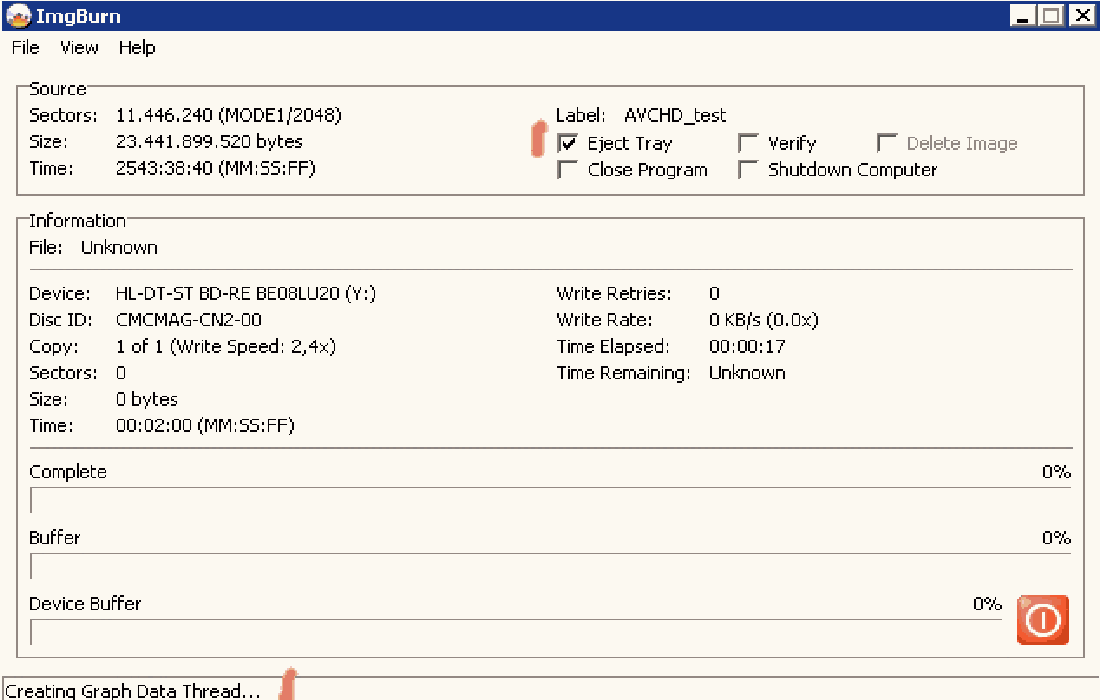Open the File menu

[x=25, y=48]
